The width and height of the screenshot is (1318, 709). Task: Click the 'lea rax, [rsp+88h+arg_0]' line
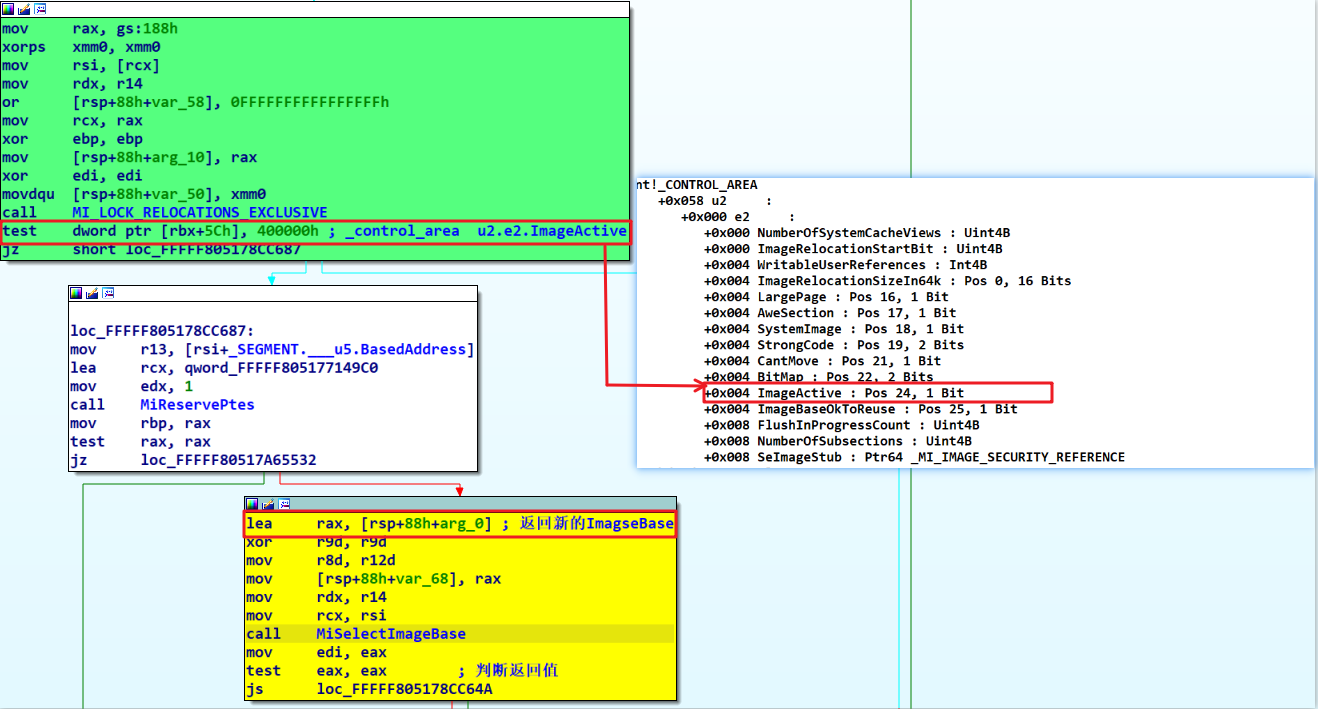[x=460, y=524]
